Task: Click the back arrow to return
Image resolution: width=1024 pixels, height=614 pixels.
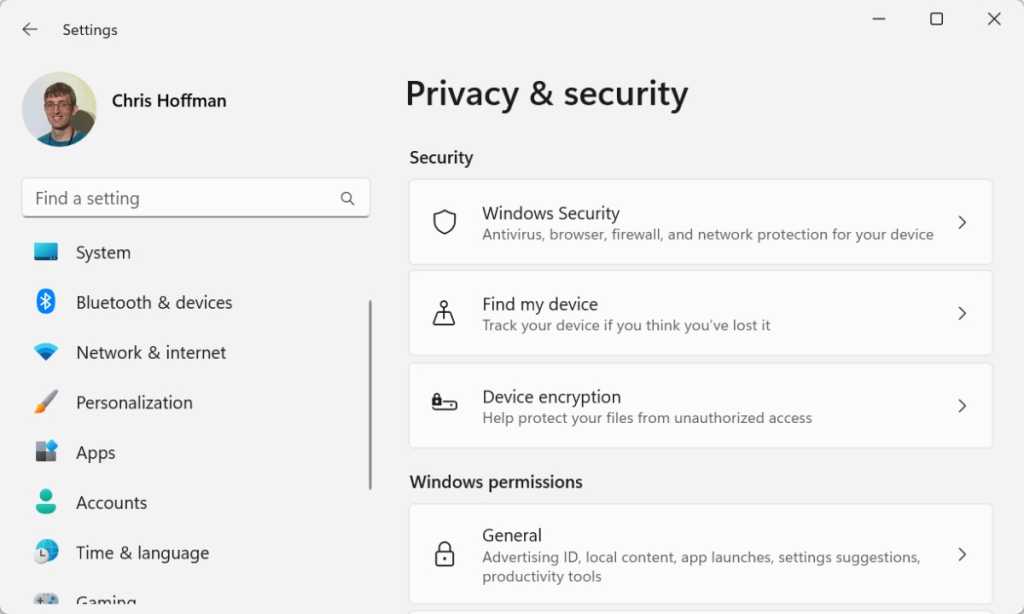Action: click(29, 29)
